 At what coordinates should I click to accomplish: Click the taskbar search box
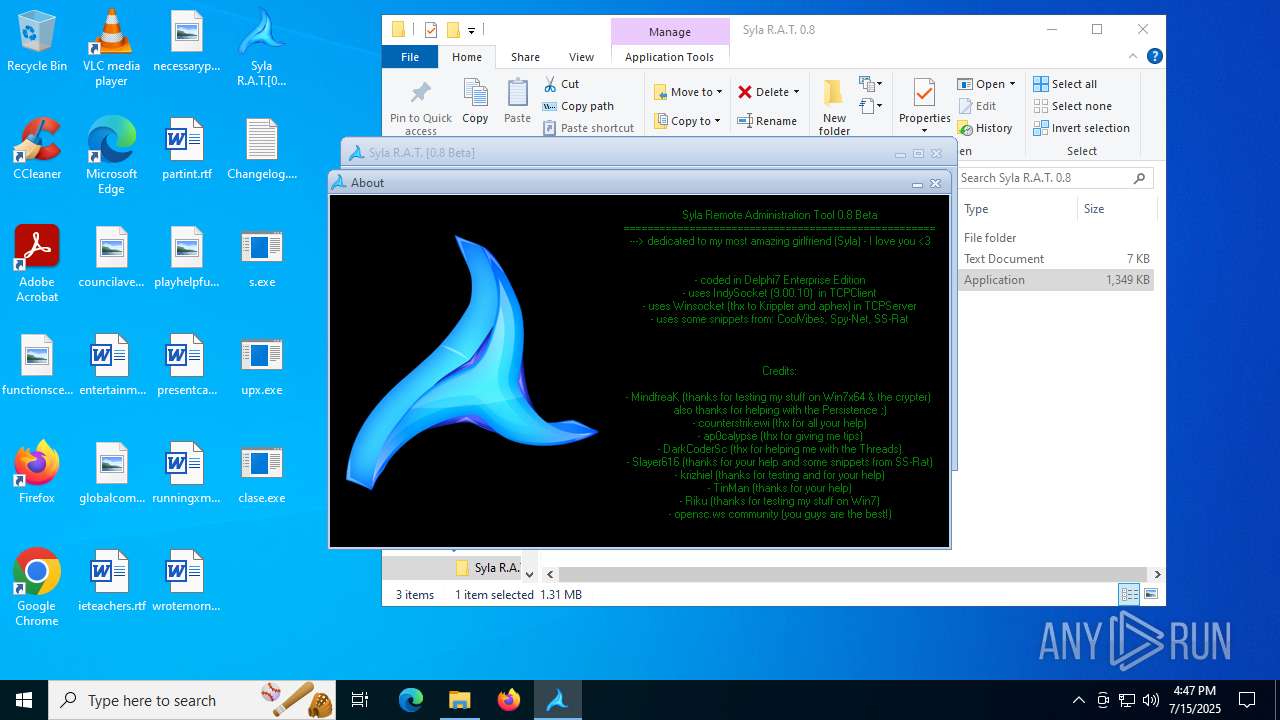click(x=192, y=700)
